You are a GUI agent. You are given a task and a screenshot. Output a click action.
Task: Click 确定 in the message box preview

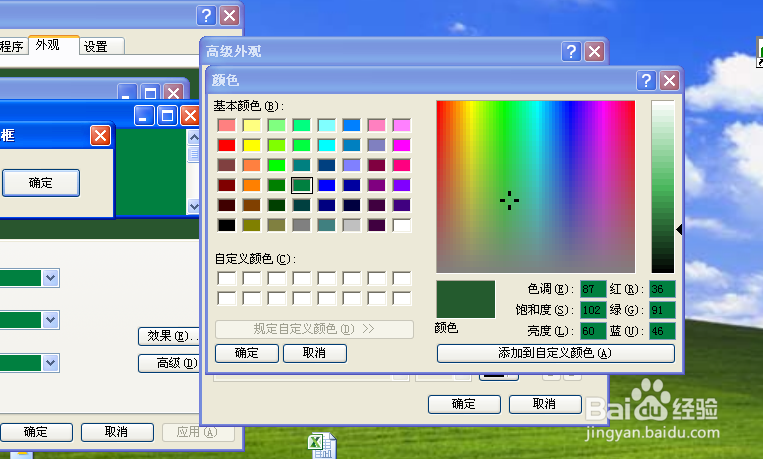click(41, 183)
